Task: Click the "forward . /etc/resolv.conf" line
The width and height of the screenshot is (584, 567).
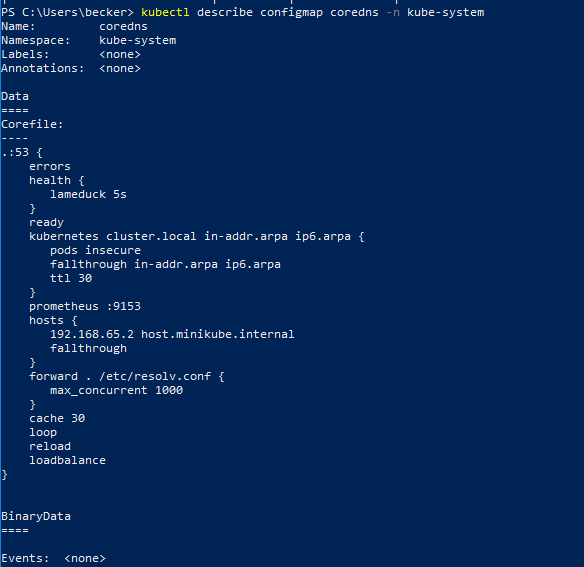Action: [x=127, y=377]
